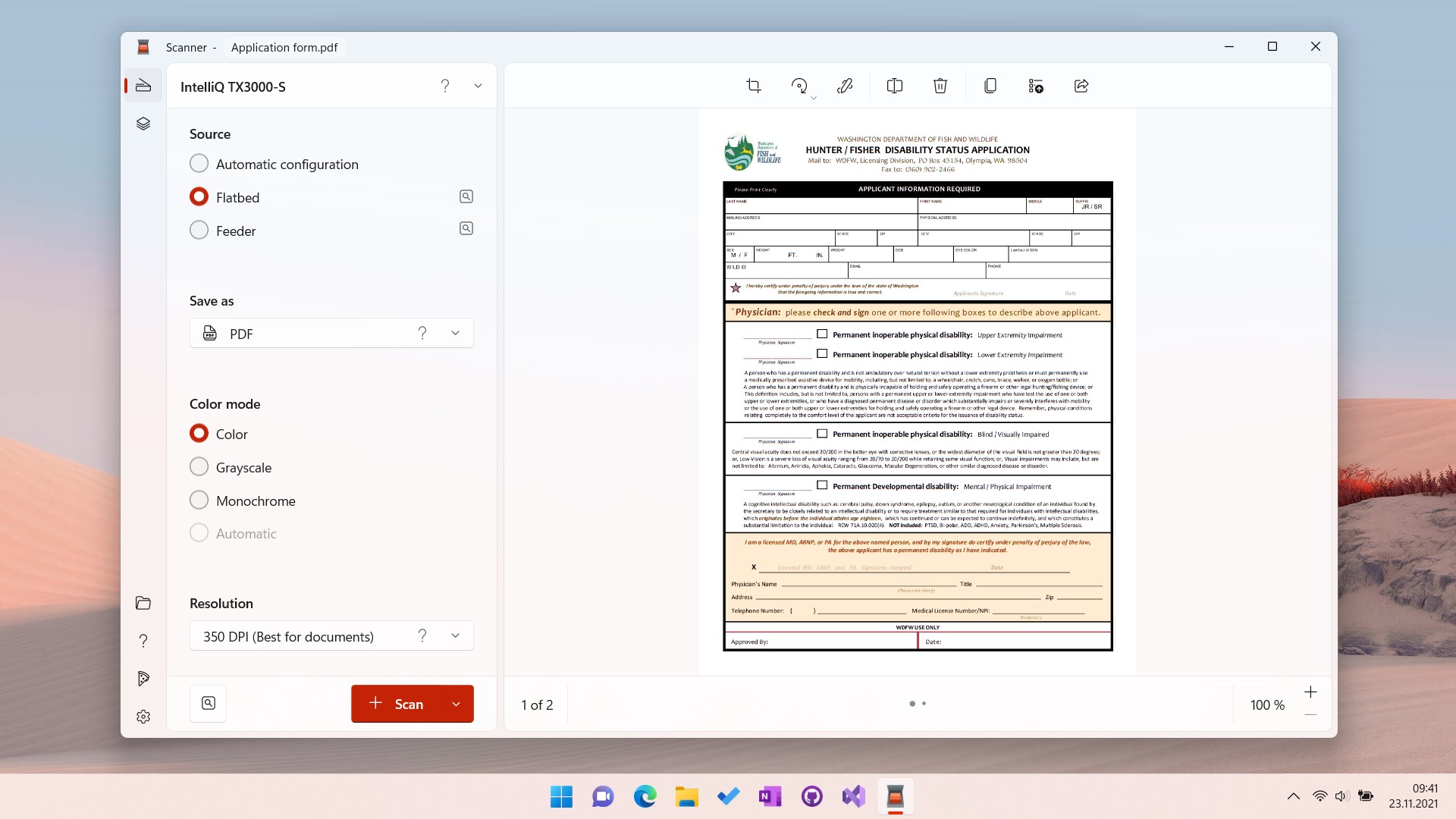
Task: Open the Help question mark
Action: click(143, 641)
